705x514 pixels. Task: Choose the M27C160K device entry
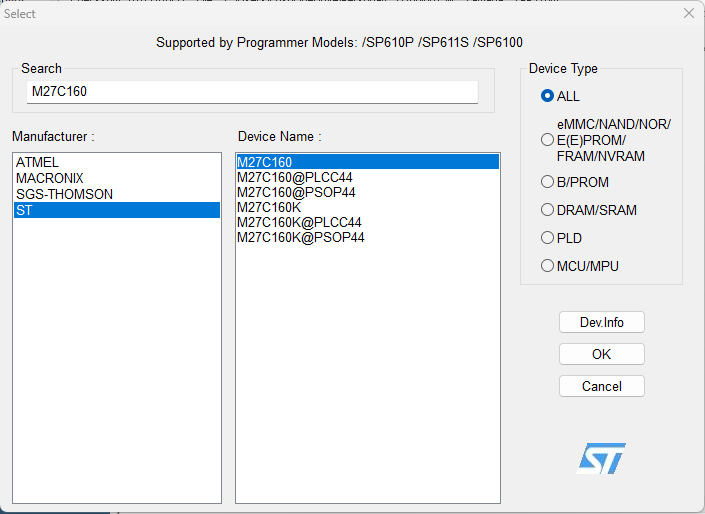click(x=269, y=207)
